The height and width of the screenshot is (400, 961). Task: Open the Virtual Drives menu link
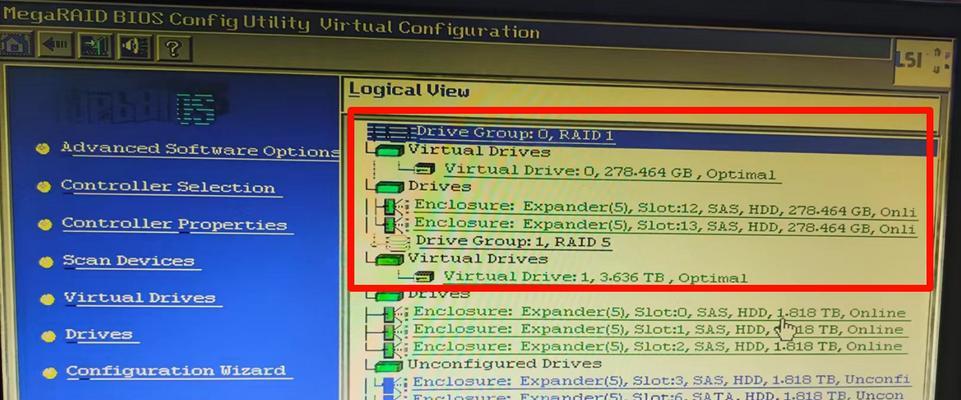coord(140,298)
